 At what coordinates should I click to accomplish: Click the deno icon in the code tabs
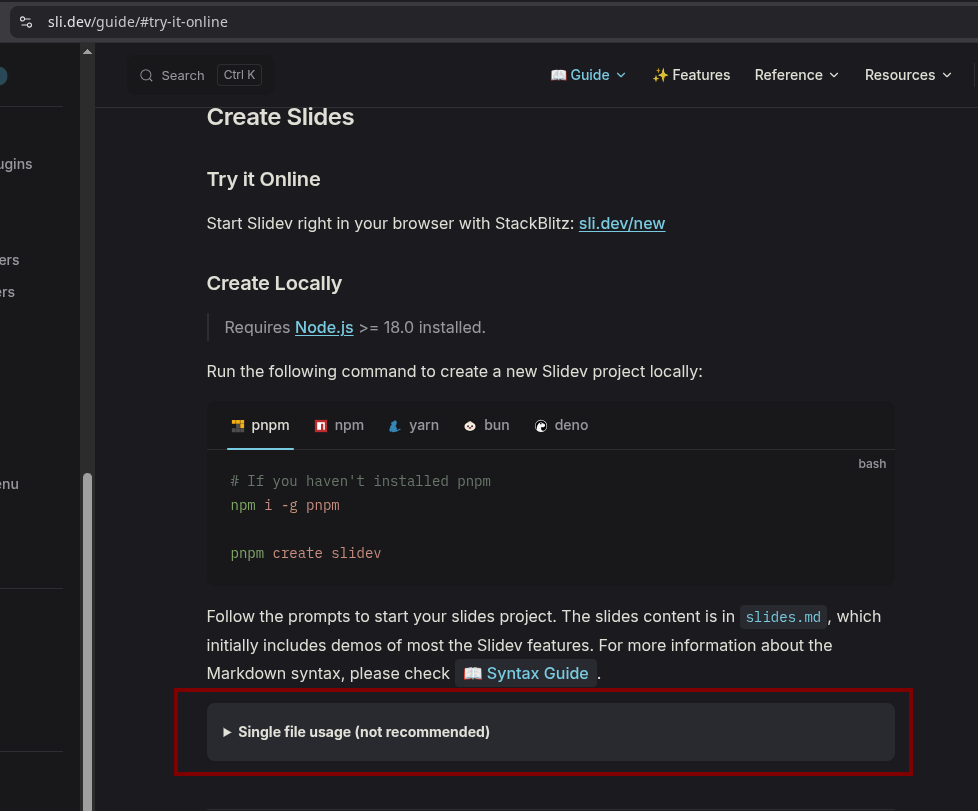(541, 425)
